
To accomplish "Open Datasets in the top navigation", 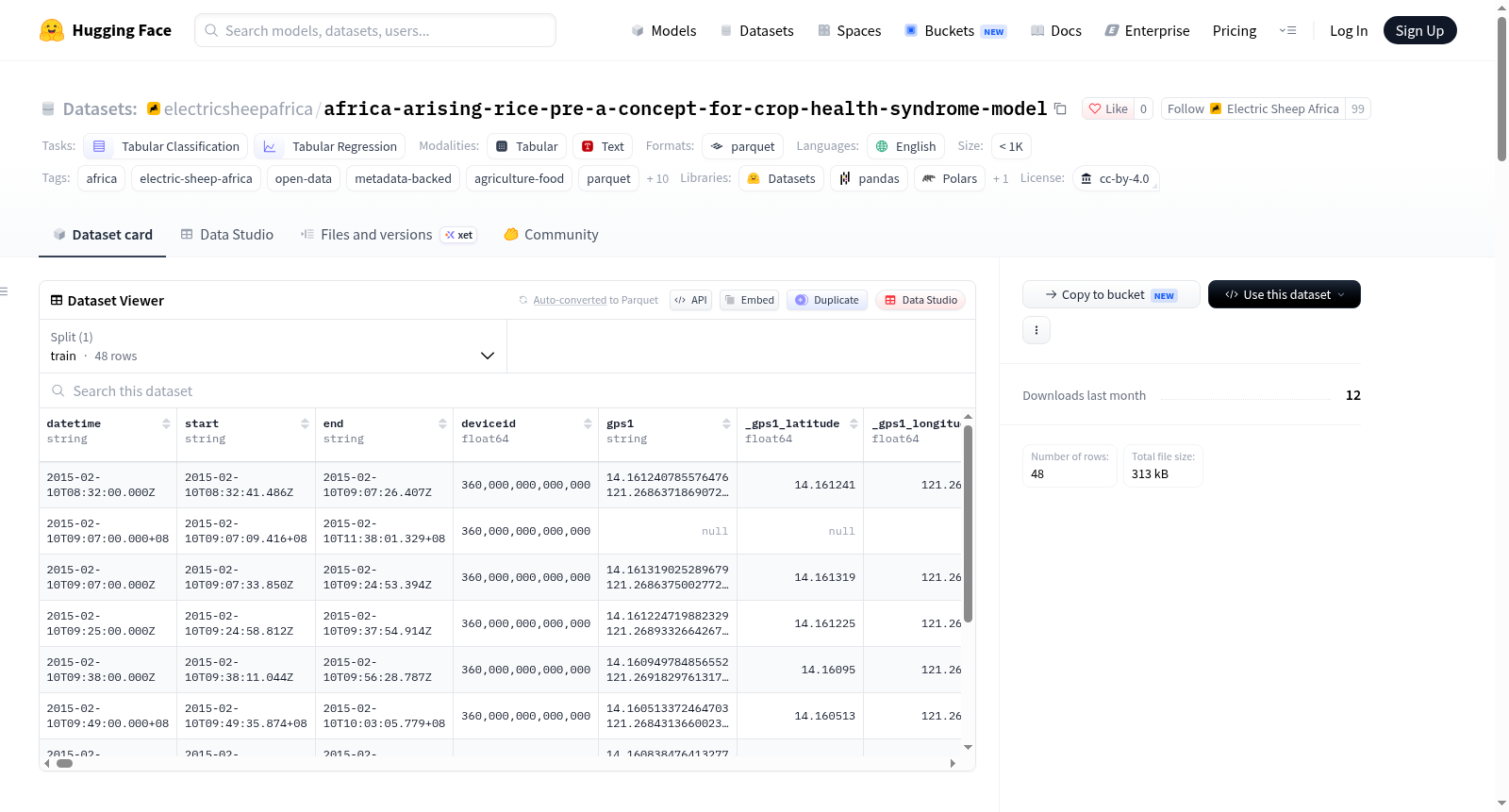I will click(756, 30).
